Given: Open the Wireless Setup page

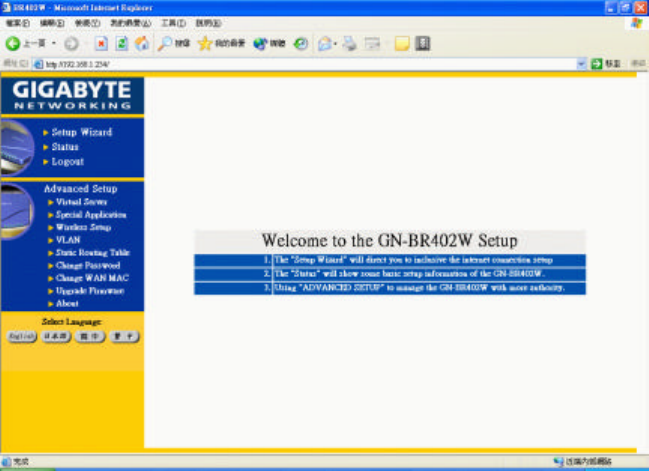Looking at the screenshot, I should [84, 227].
